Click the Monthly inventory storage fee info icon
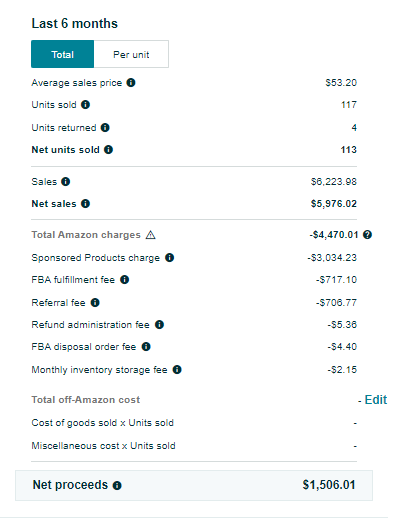This screenshot has width=396, height=522. coord(177,370)
